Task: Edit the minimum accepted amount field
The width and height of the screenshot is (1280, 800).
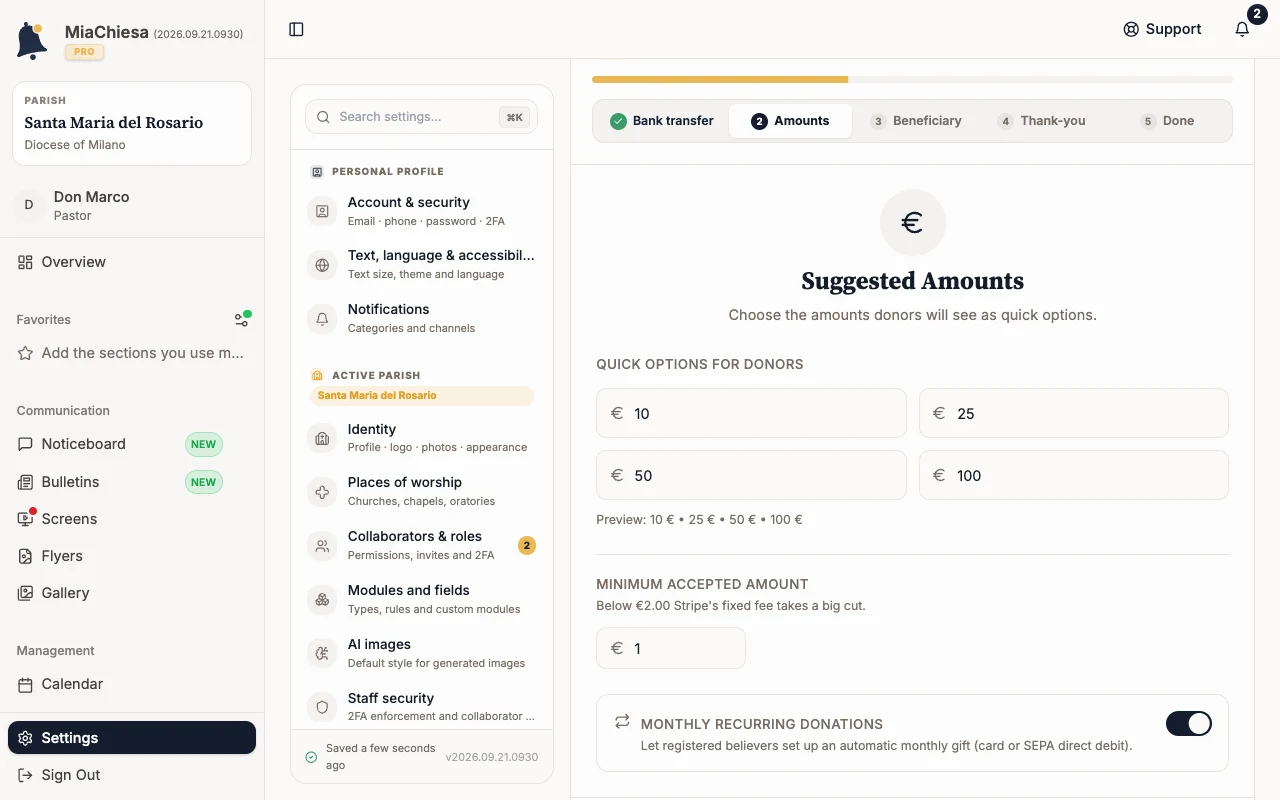Action: pos(671,648)
